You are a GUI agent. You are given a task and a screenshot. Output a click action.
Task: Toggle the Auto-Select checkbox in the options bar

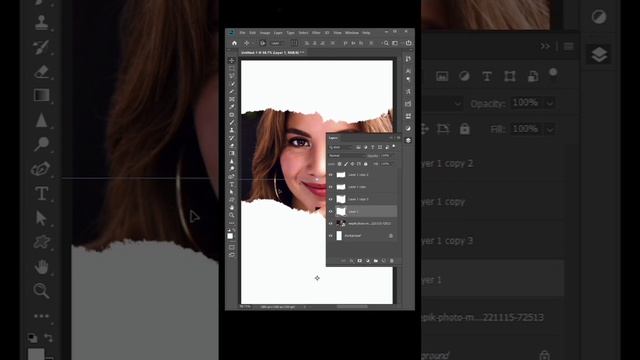263,43
